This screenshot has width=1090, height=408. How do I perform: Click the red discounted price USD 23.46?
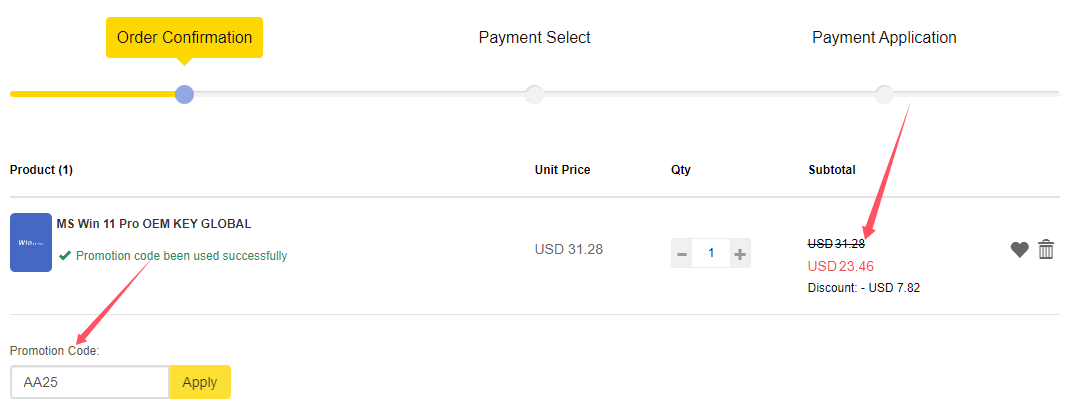840,266
